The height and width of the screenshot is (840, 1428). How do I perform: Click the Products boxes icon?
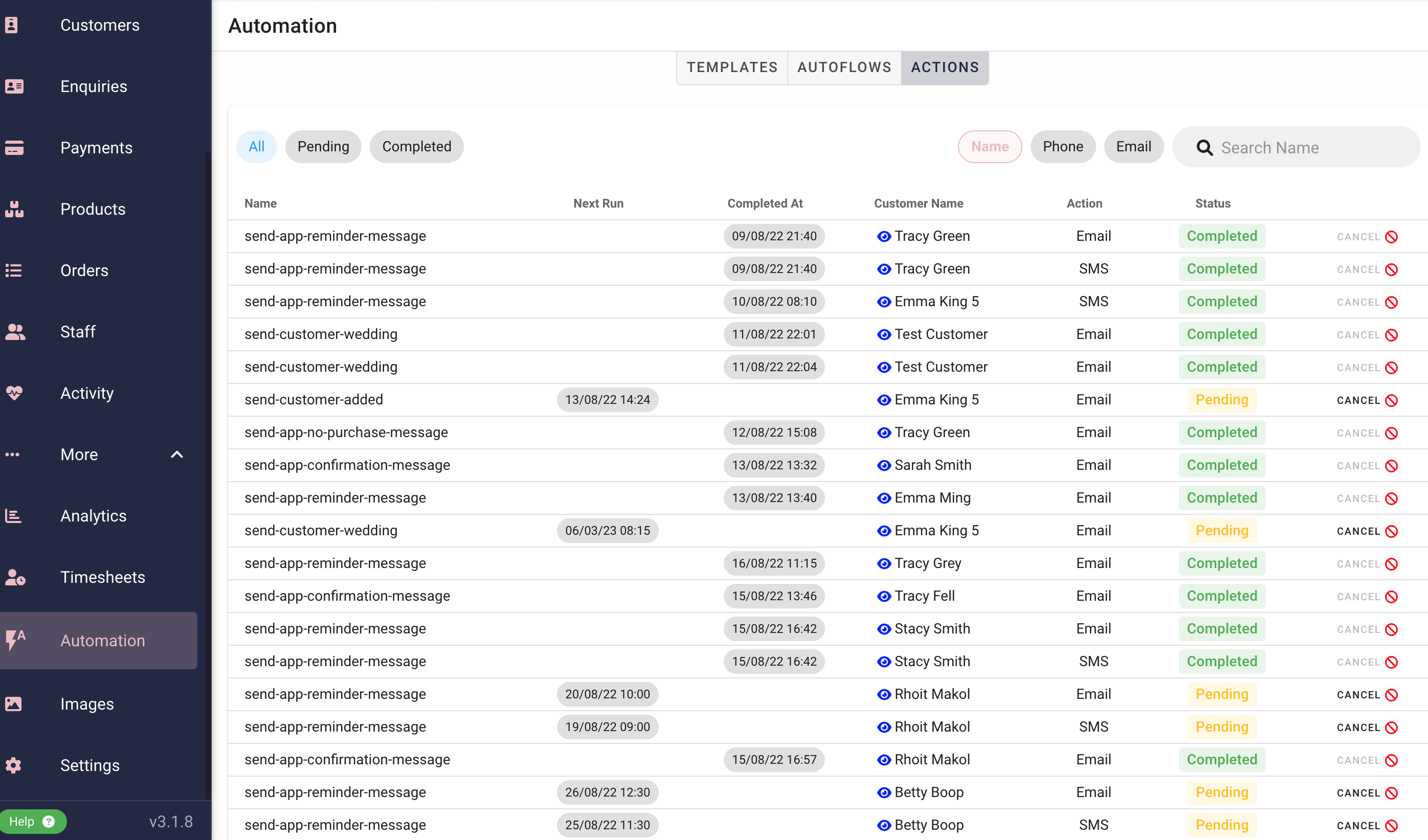coord(14,209)
